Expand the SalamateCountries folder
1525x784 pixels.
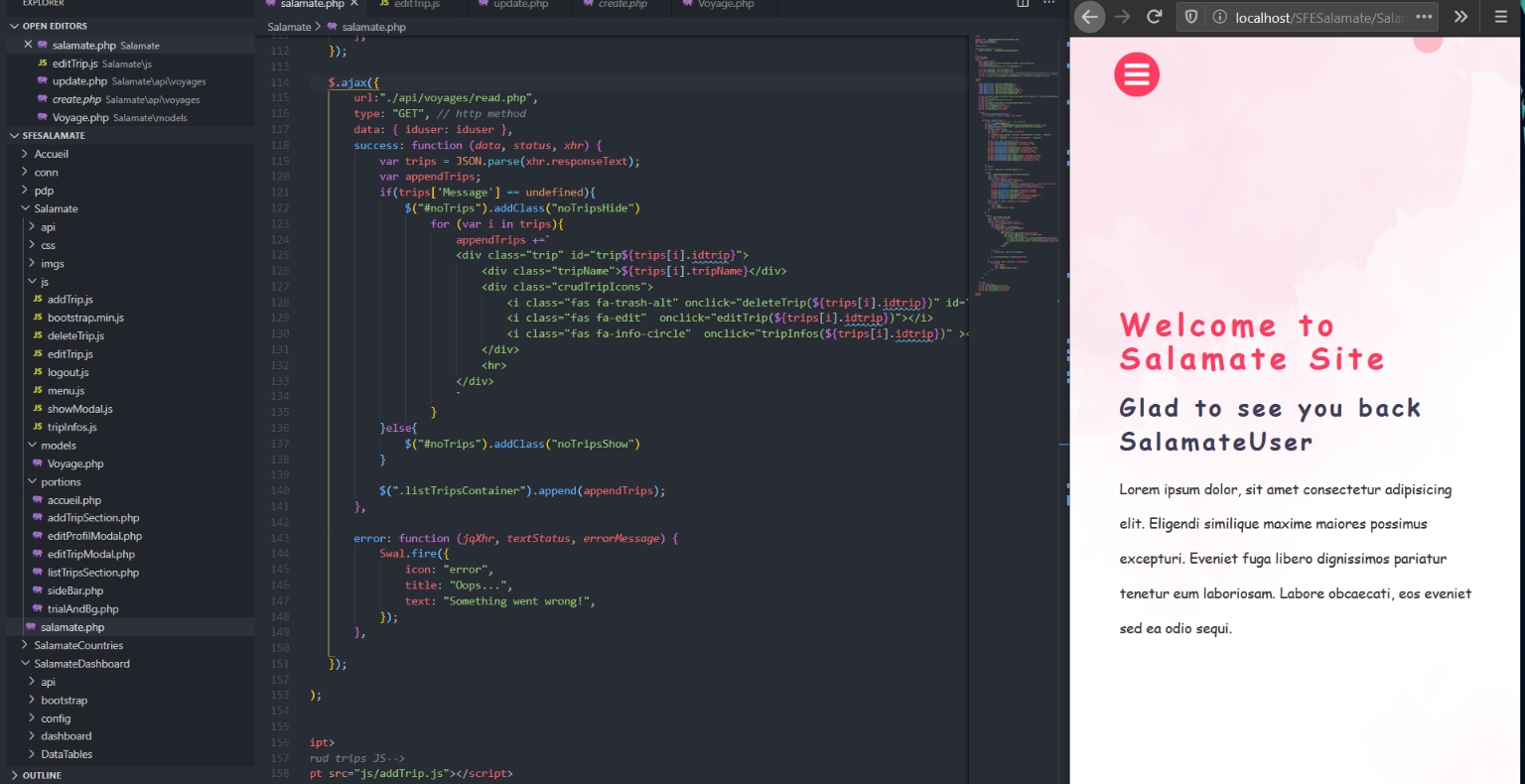tap(78, 645)
